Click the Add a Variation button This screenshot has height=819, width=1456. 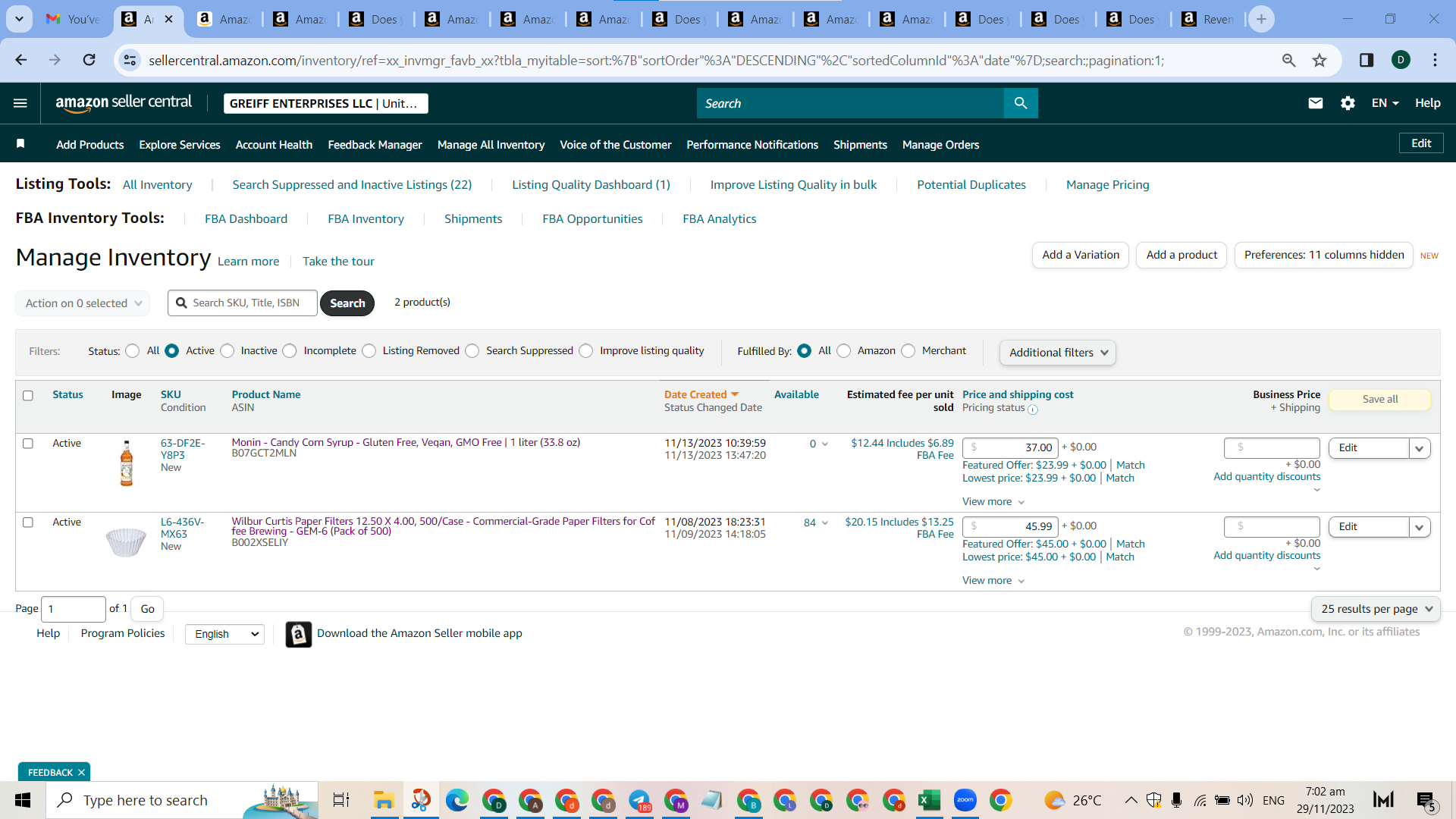[x=1081, y=256]
